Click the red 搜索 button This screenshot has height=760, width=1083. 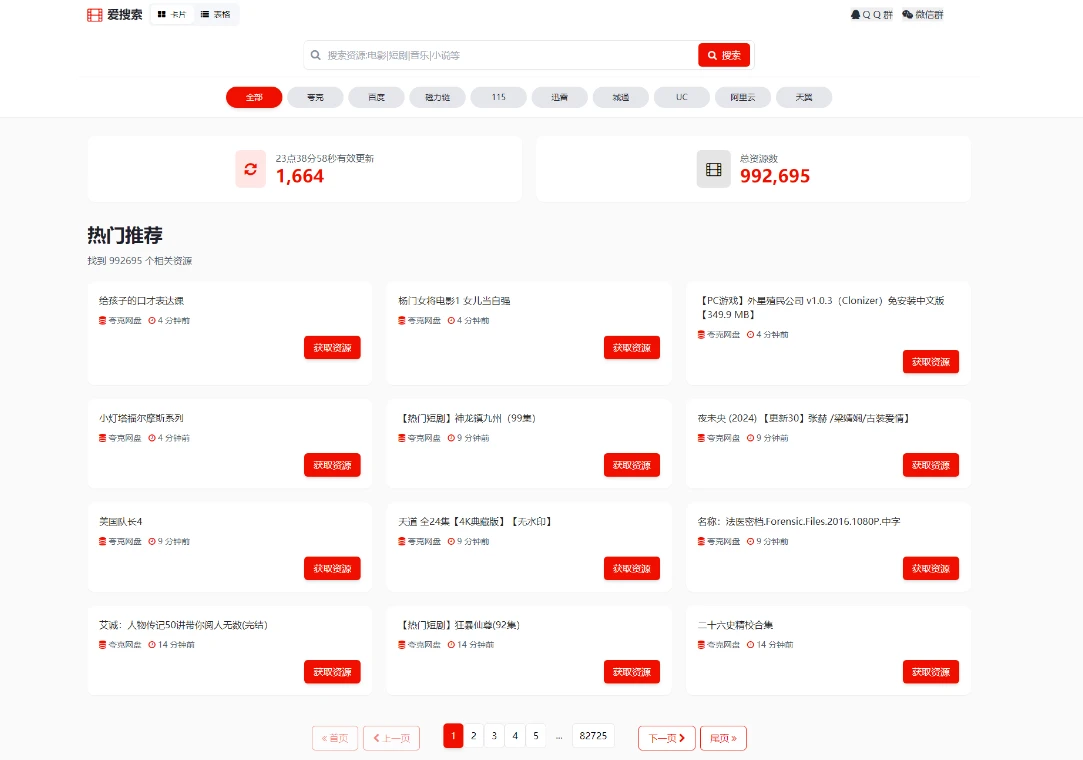[x=724, y=55]
